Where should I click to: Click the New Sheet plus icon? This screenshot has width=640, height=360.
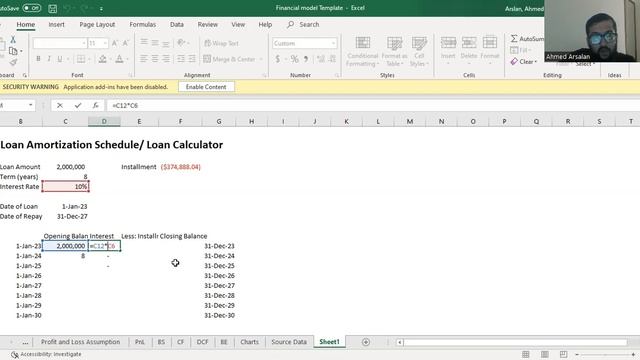[x=366, y=342]
